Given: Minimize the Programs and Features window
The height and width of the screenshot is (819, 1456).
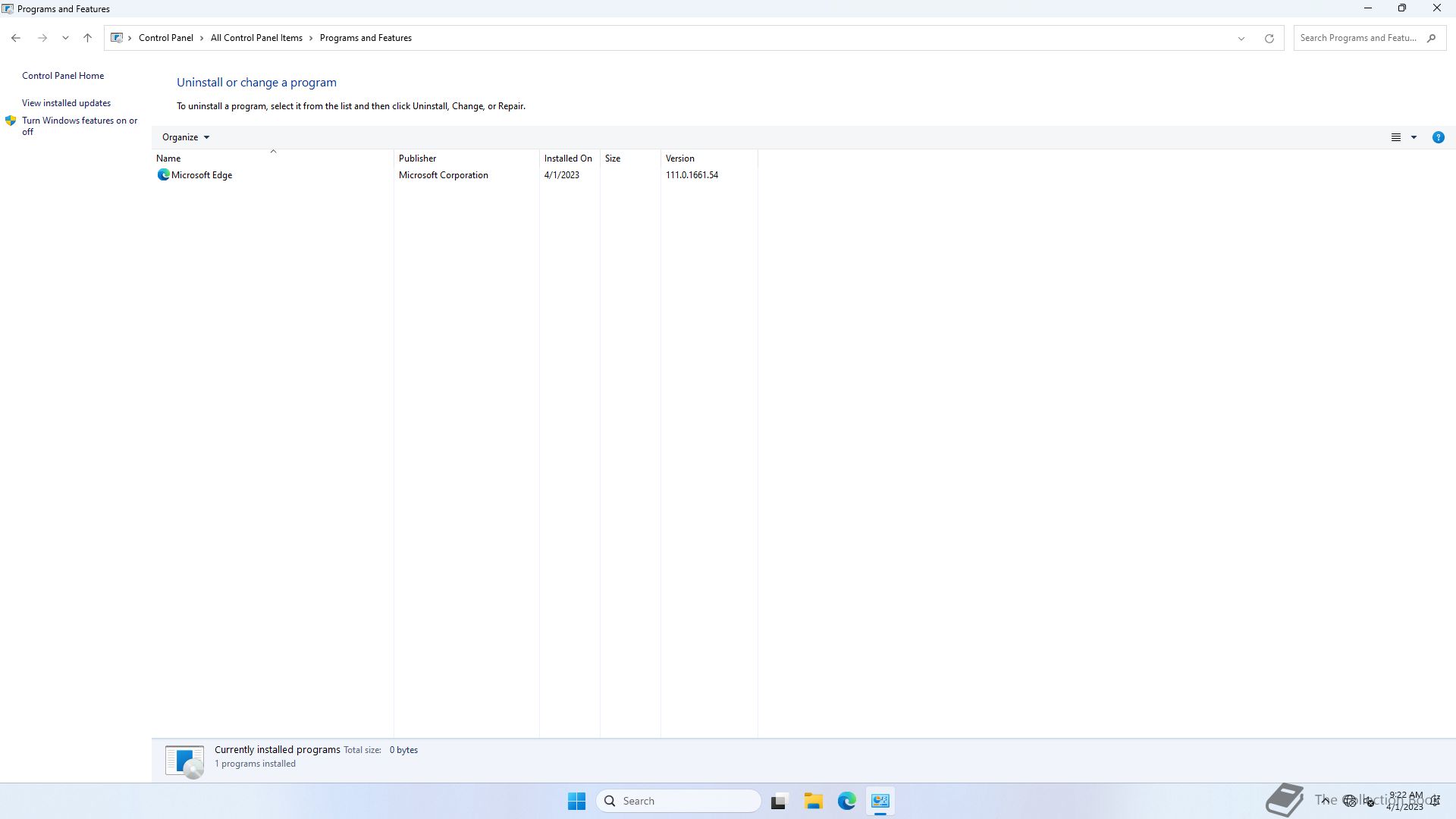Looking at the screenshot, I should 1368,8.
